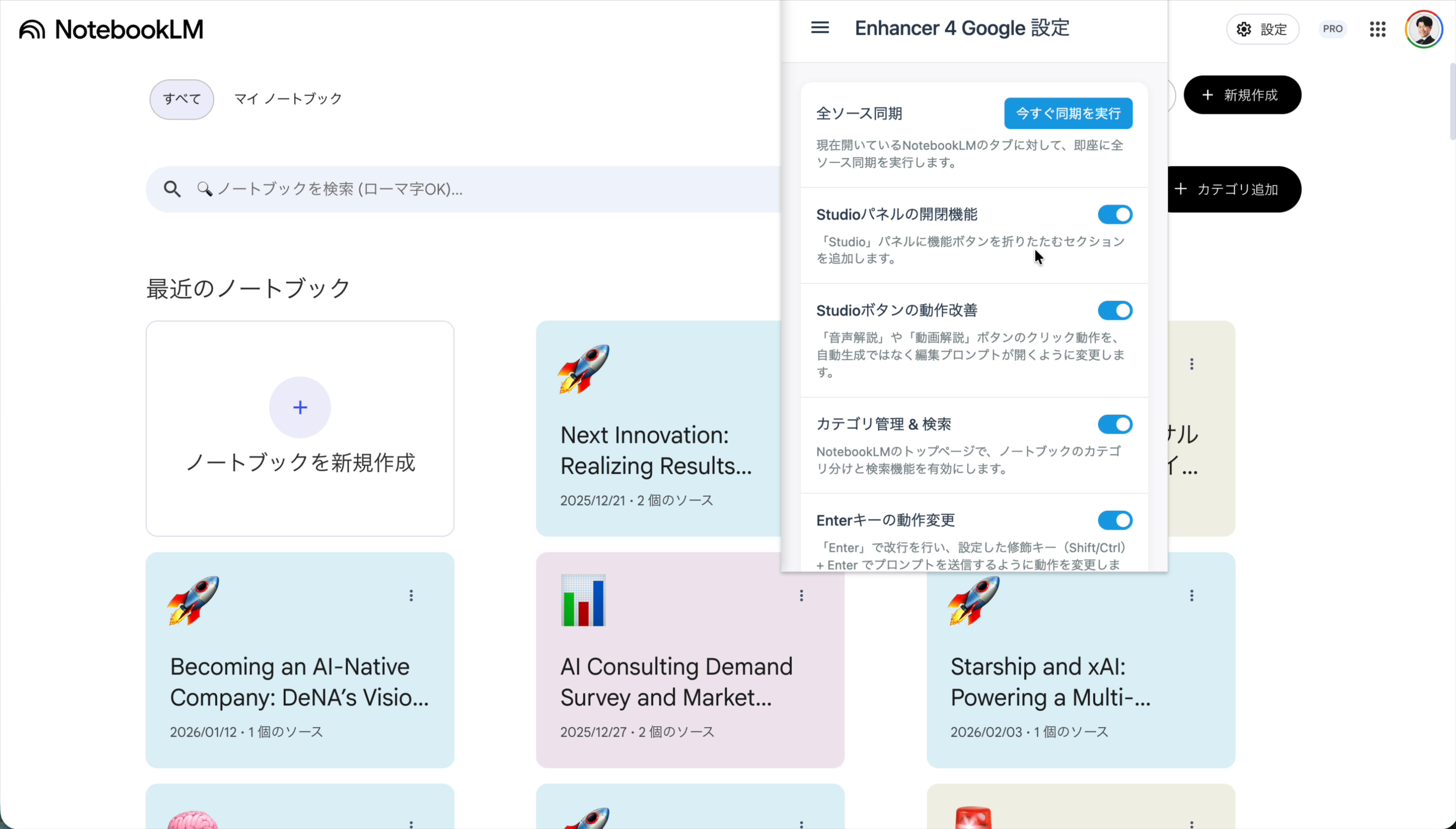Switch to マイ ノートブック
1456x829 pixels.
pyautogui.click(x=287, y=98)
